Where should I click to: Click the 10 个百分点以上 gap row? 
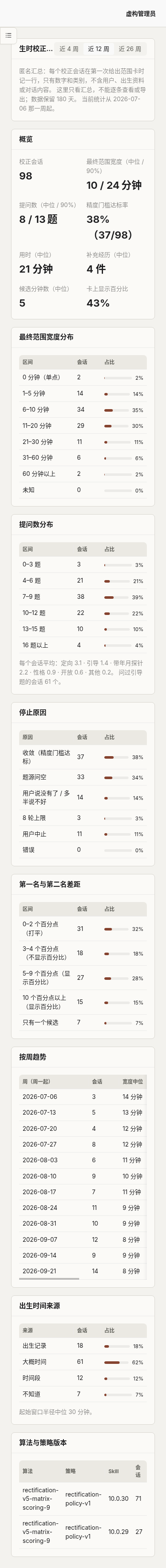(x=83, y=1002)
